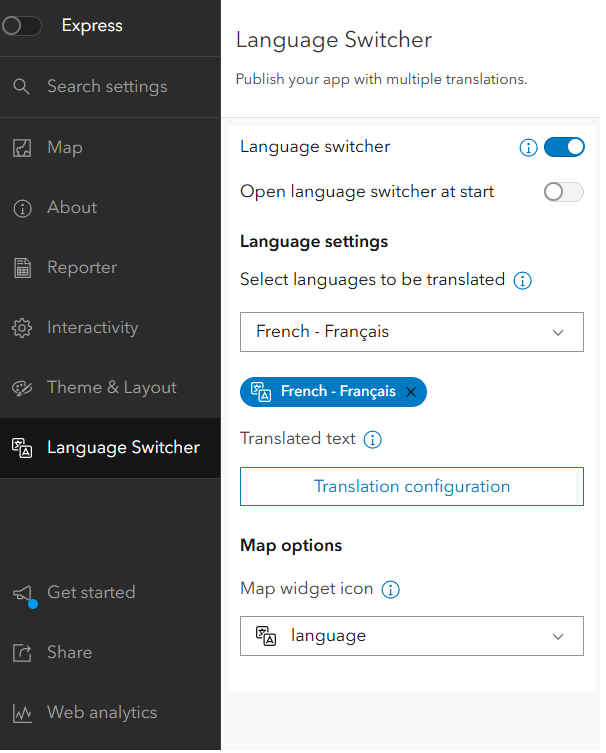Click info icon beside Select languages label
Image resolution: width=606 pixels, height=753 pixels.
[x=522, y=281]
